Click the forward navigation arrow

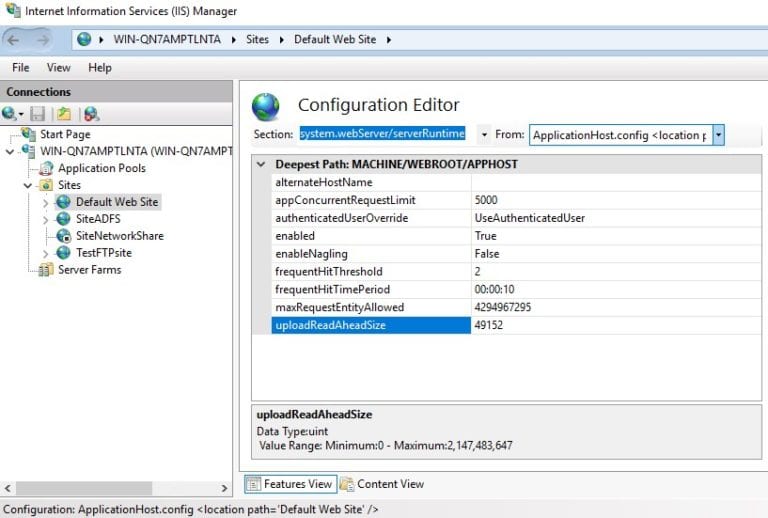43,40
